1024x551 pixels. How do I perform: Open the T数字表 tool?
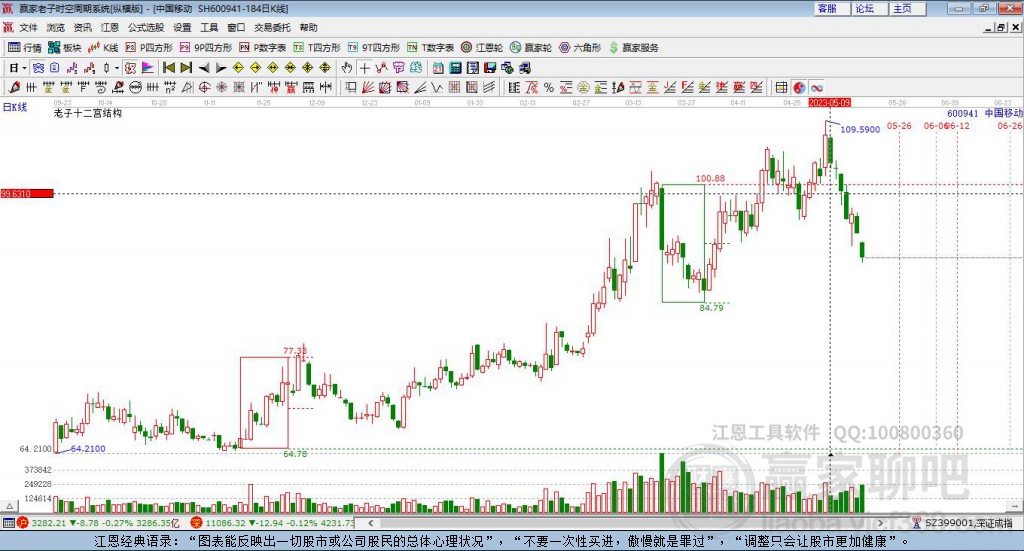click(x=430, y=48)
